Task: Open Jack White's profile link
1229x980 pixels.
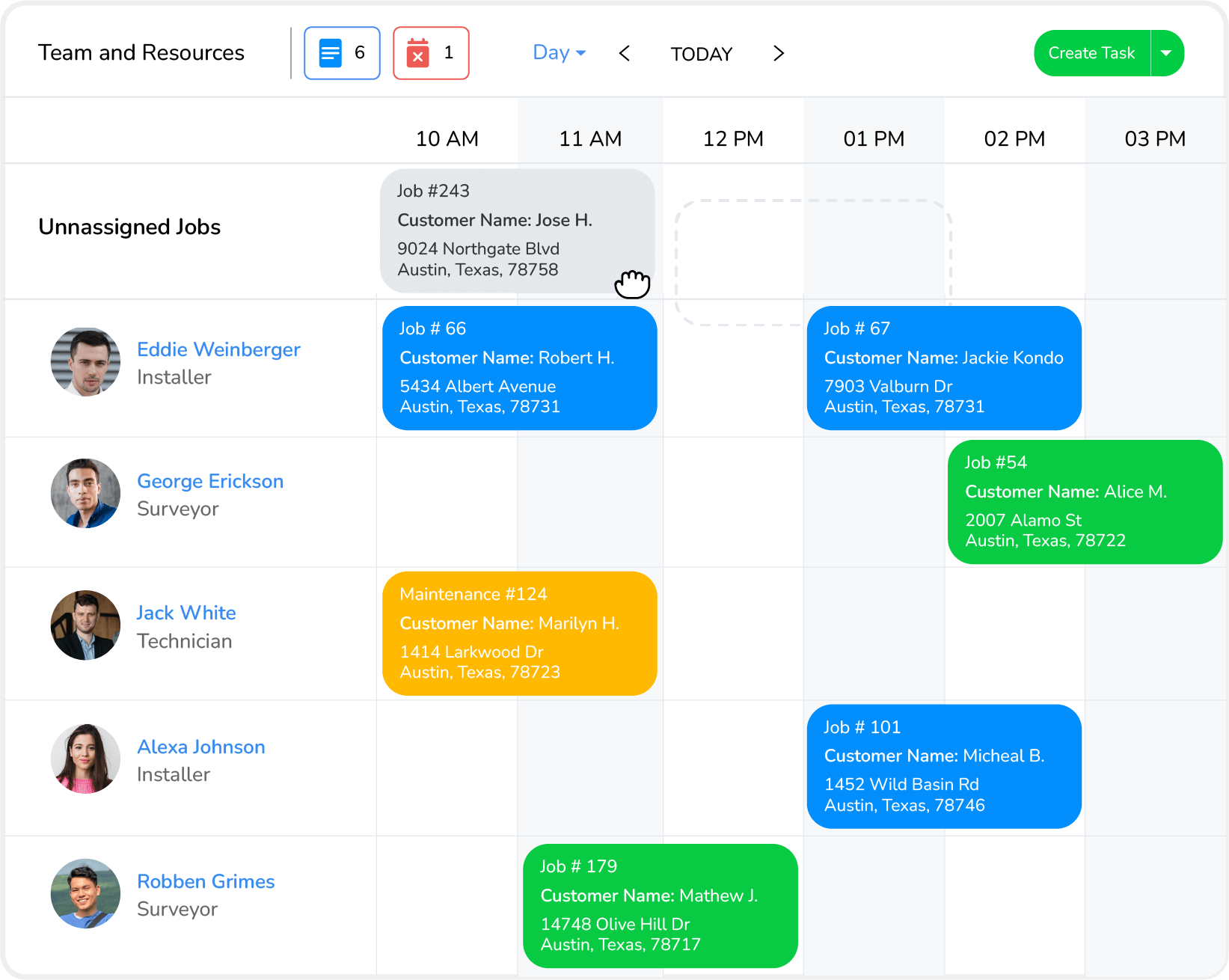Action: [x=186, y=613]
